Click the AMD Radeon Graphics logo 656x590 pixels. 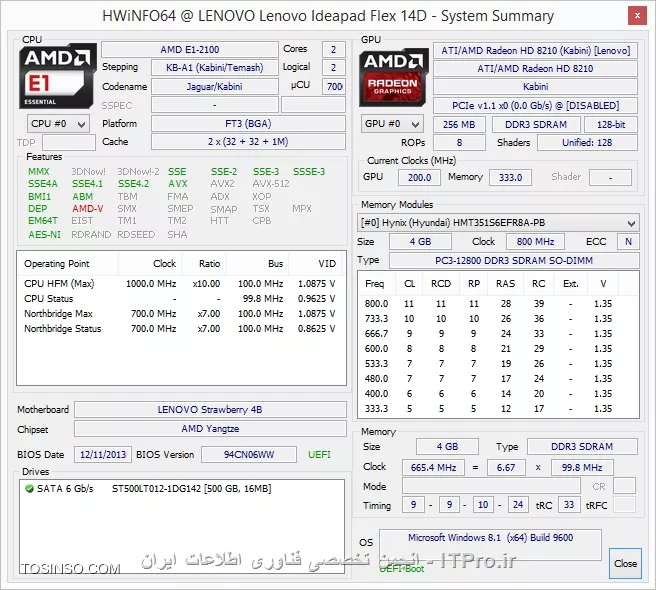point(393,78)
